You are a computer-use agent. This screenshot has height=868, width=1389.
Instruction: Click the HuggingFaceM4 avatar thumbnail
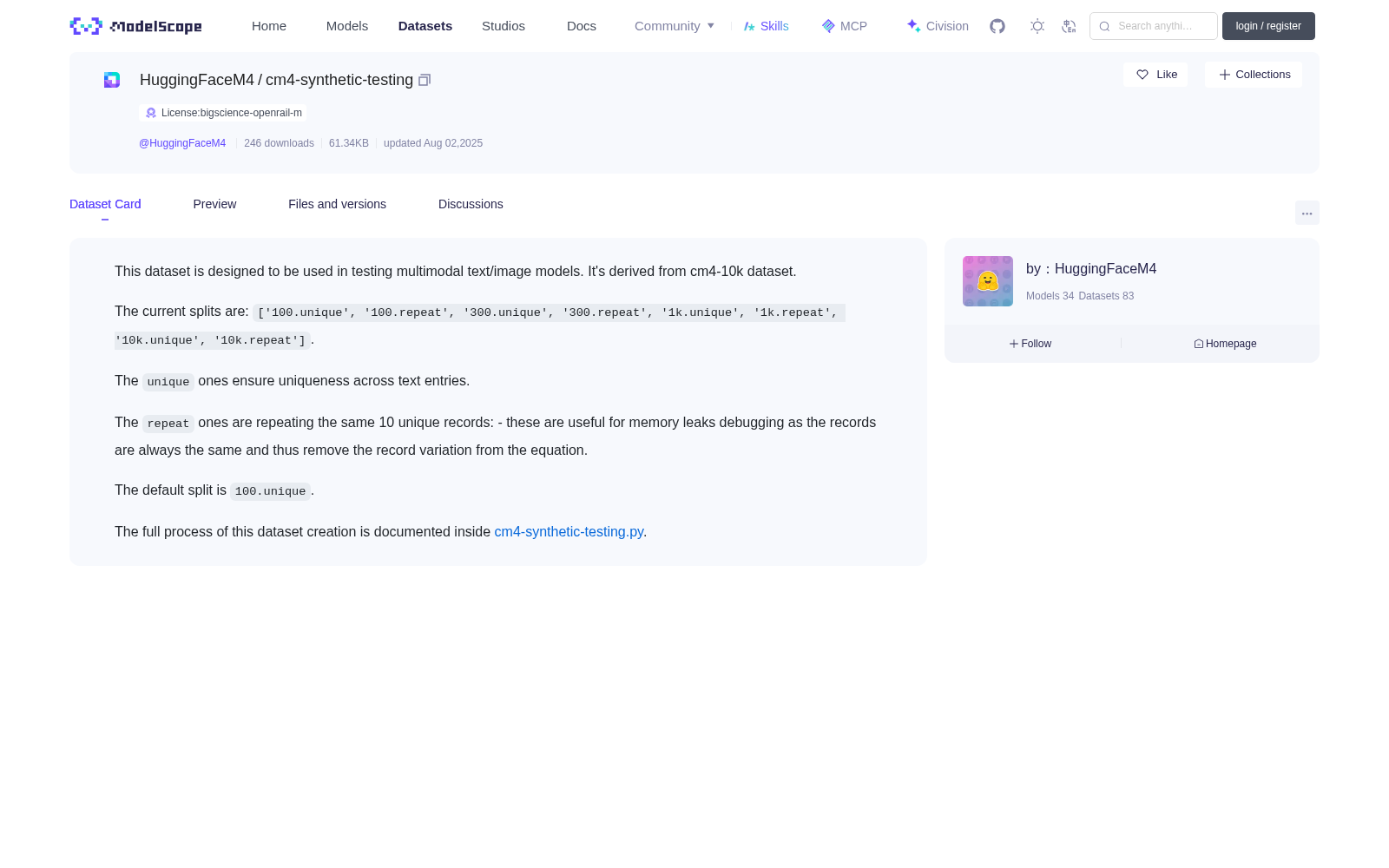click(988, 281)
